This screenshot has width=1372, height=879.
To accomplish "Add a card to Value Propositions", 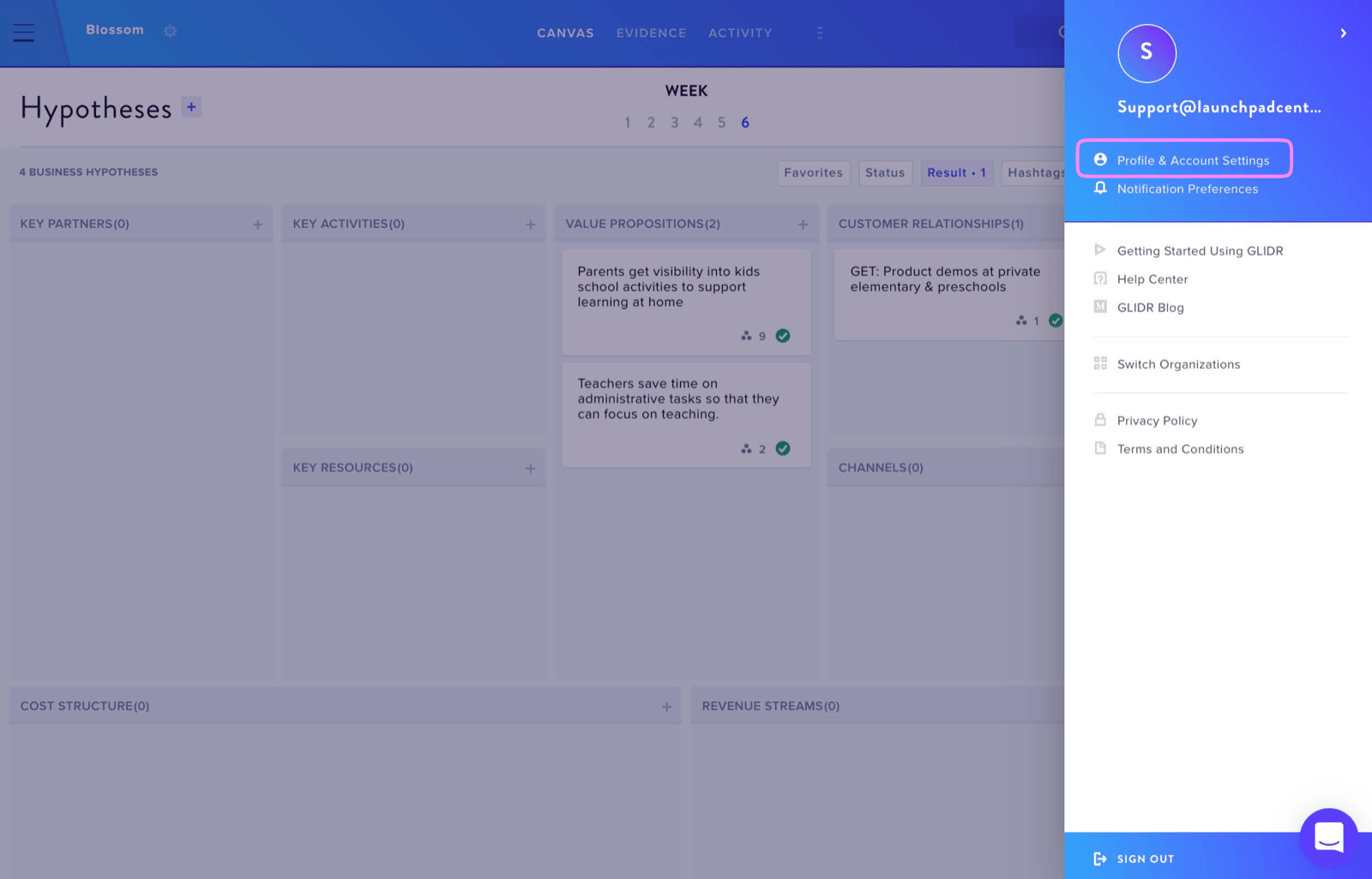I will [803, 225].
